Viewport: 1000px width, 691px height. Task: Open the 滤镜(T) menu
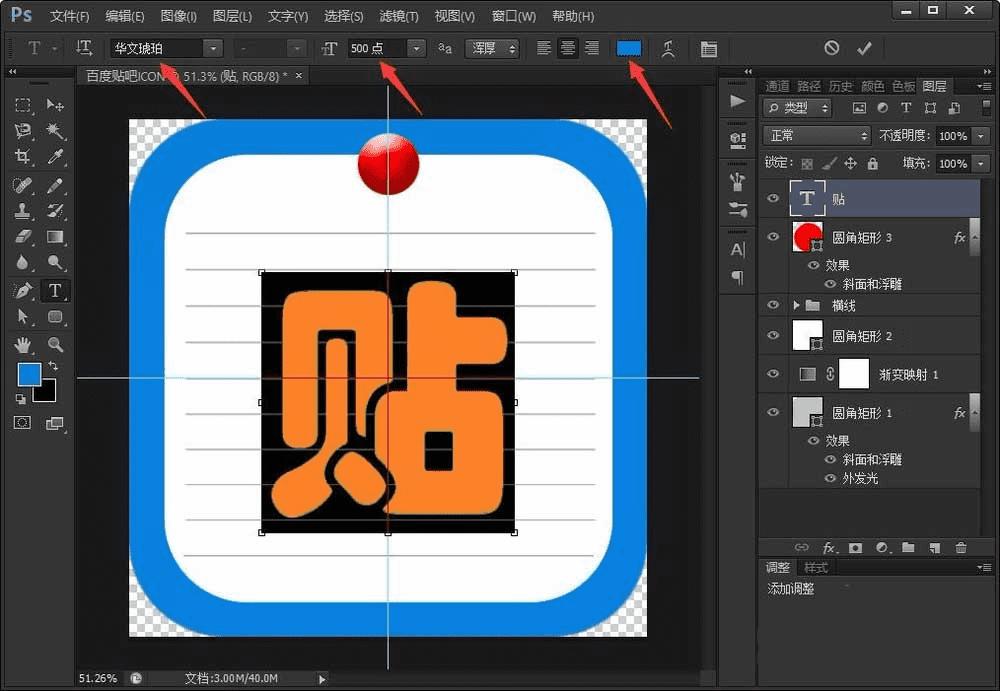(x=399, y=17)
